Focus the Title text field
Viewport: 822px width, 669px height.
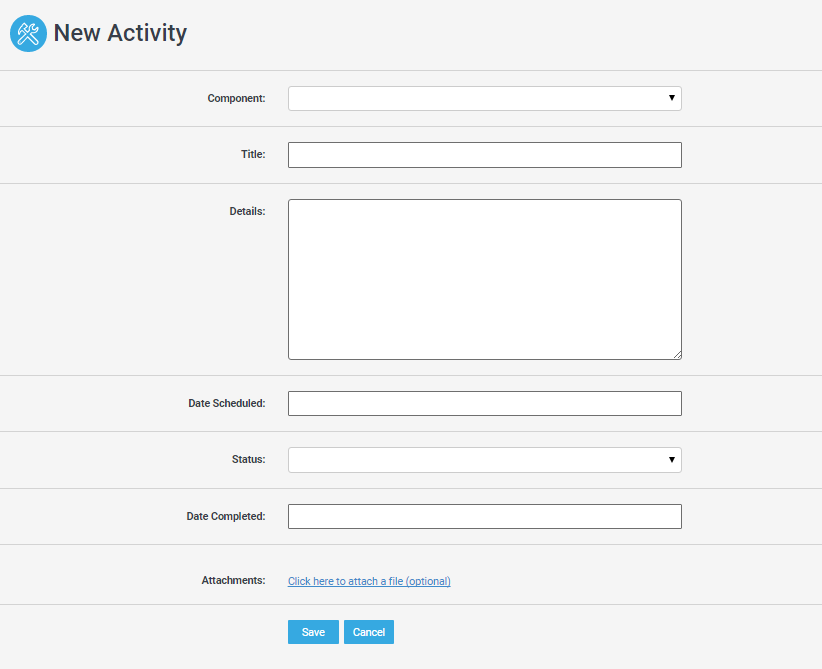484,155
